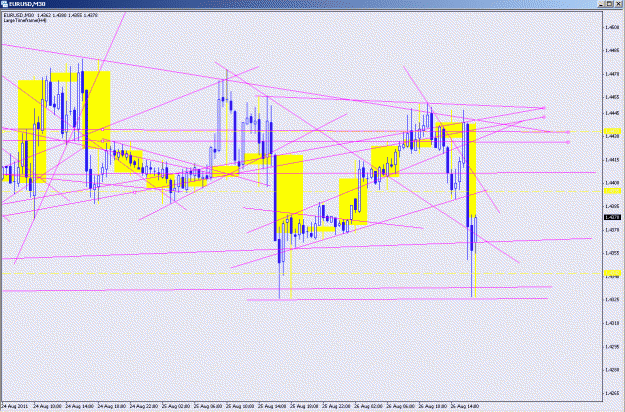Click the '24 Aug 2011' date label
This screenshot has width=625, height=412.
[14, 406]
